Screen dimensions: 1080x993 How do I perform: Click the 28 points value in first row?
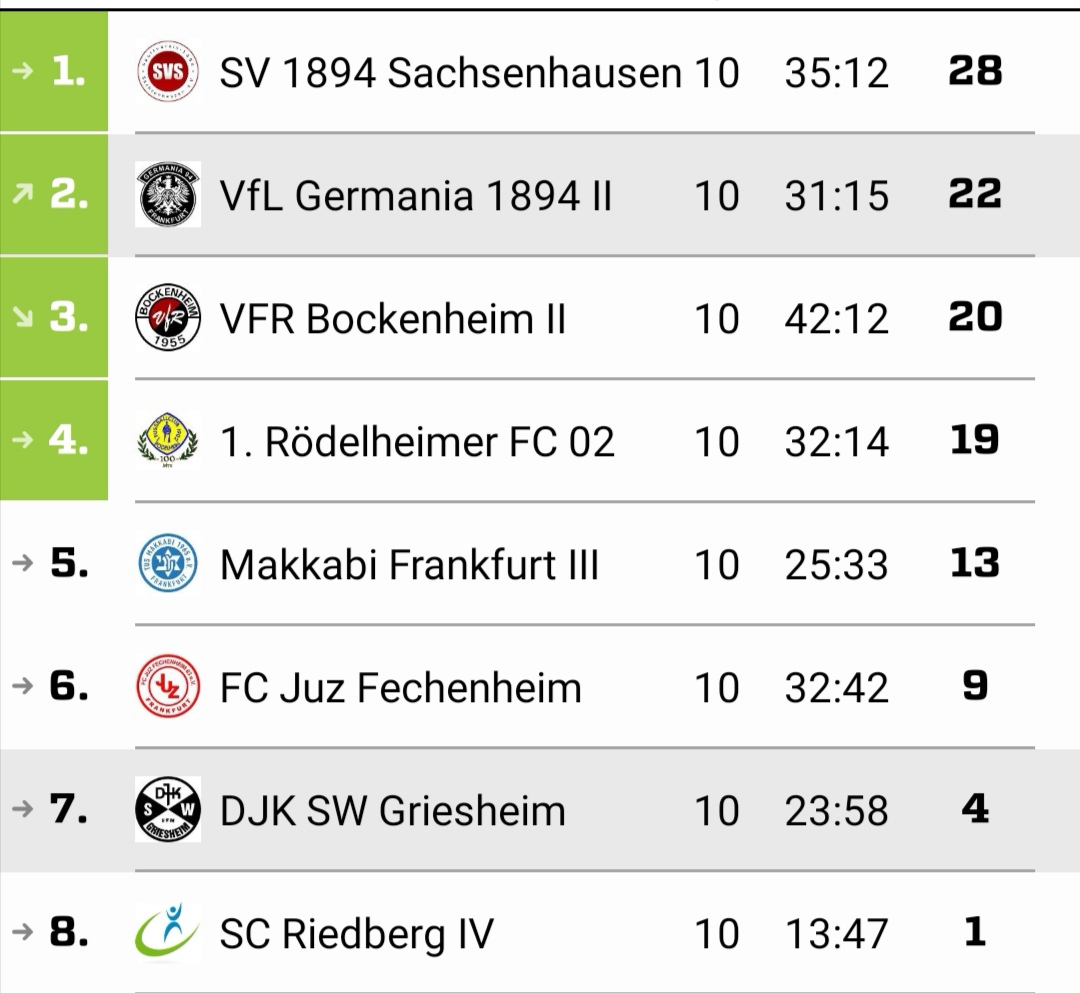click(x=975, y=70)
